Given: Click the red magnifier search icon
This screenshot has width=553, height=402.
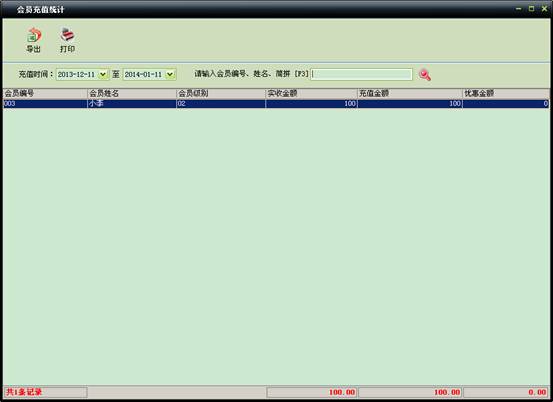Looking at the screenshot, I should (424, 75).
